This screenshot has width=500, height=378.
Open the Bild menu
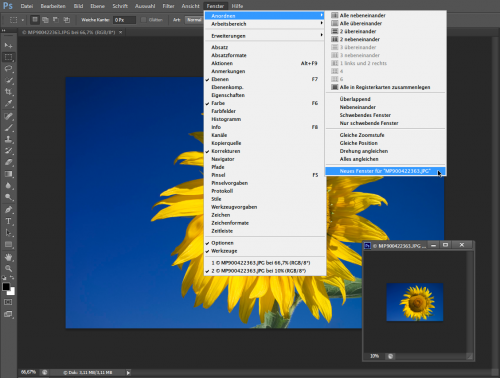pyautogui.click(x=78, y=6)
